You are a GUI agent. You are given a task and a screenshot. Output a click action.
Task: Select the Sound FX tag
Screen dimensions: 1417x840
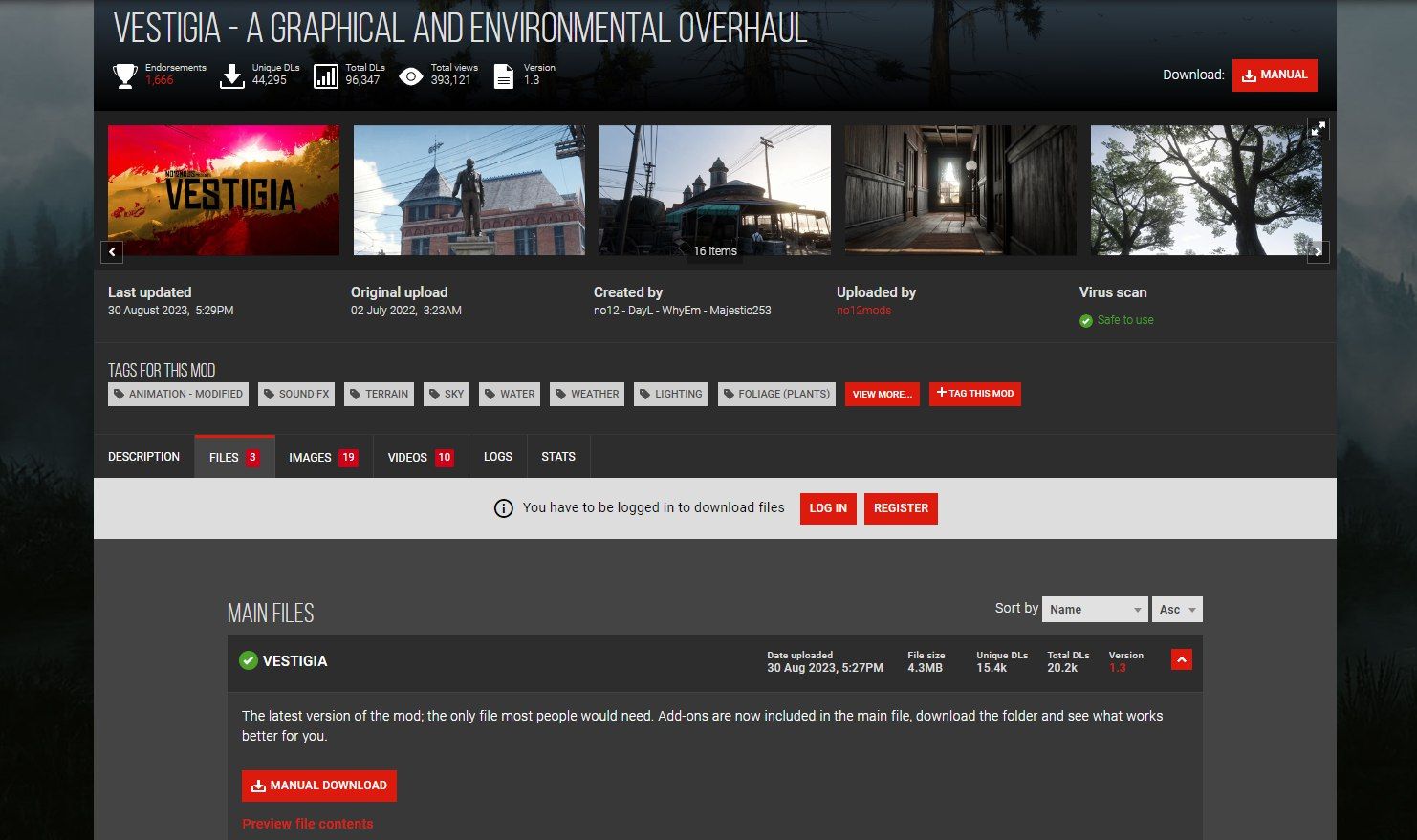click(x=296, y=394)
